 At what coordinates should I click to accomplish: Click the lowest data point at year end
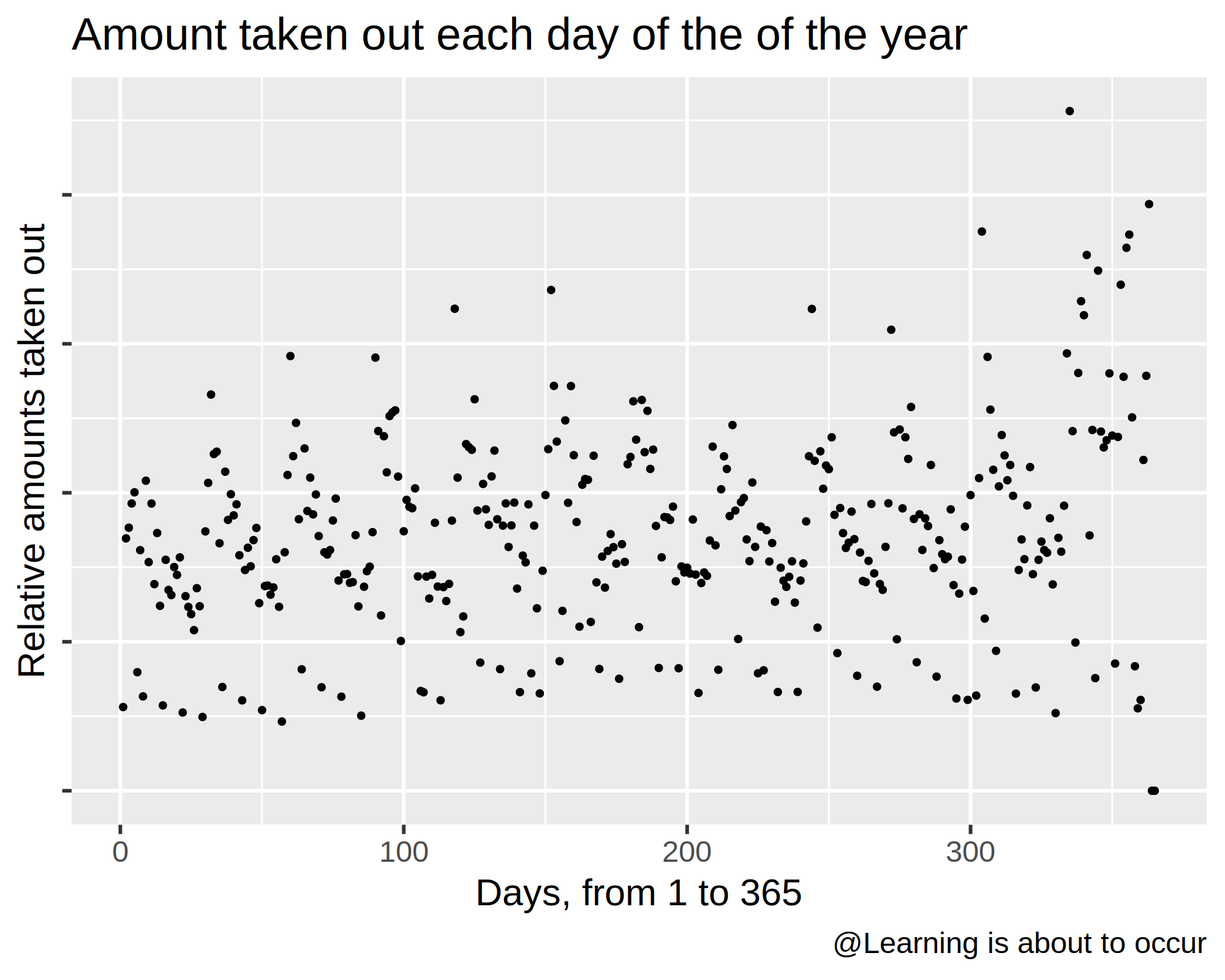(x=1153, y=791)
